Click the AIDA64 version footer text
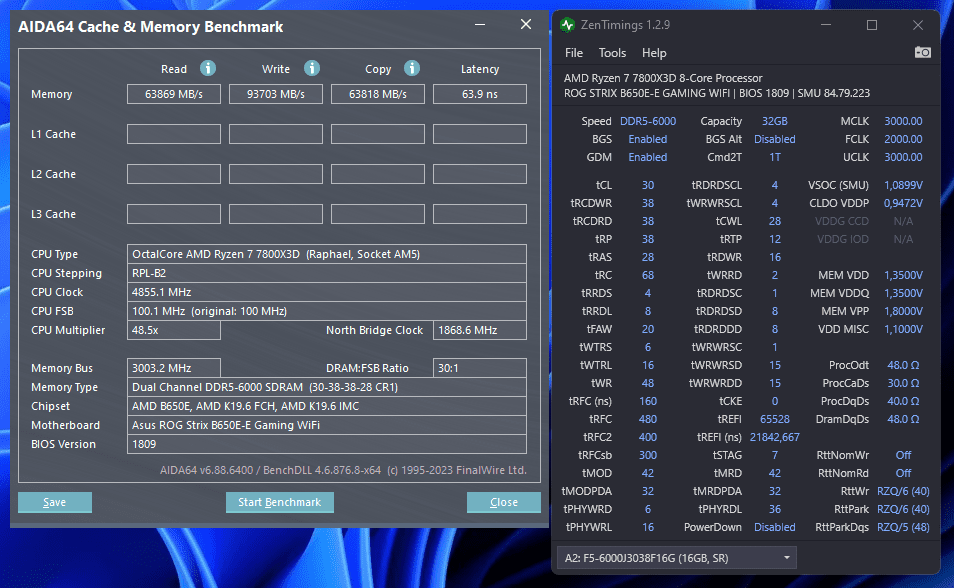 point(343,470)
